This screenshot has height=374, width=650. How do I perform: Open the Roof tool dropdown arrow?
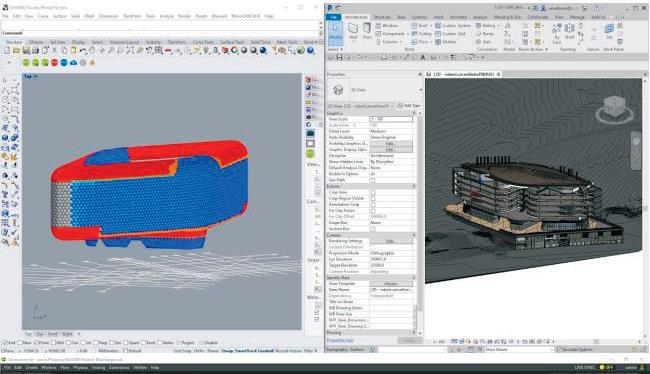(431, 26)
